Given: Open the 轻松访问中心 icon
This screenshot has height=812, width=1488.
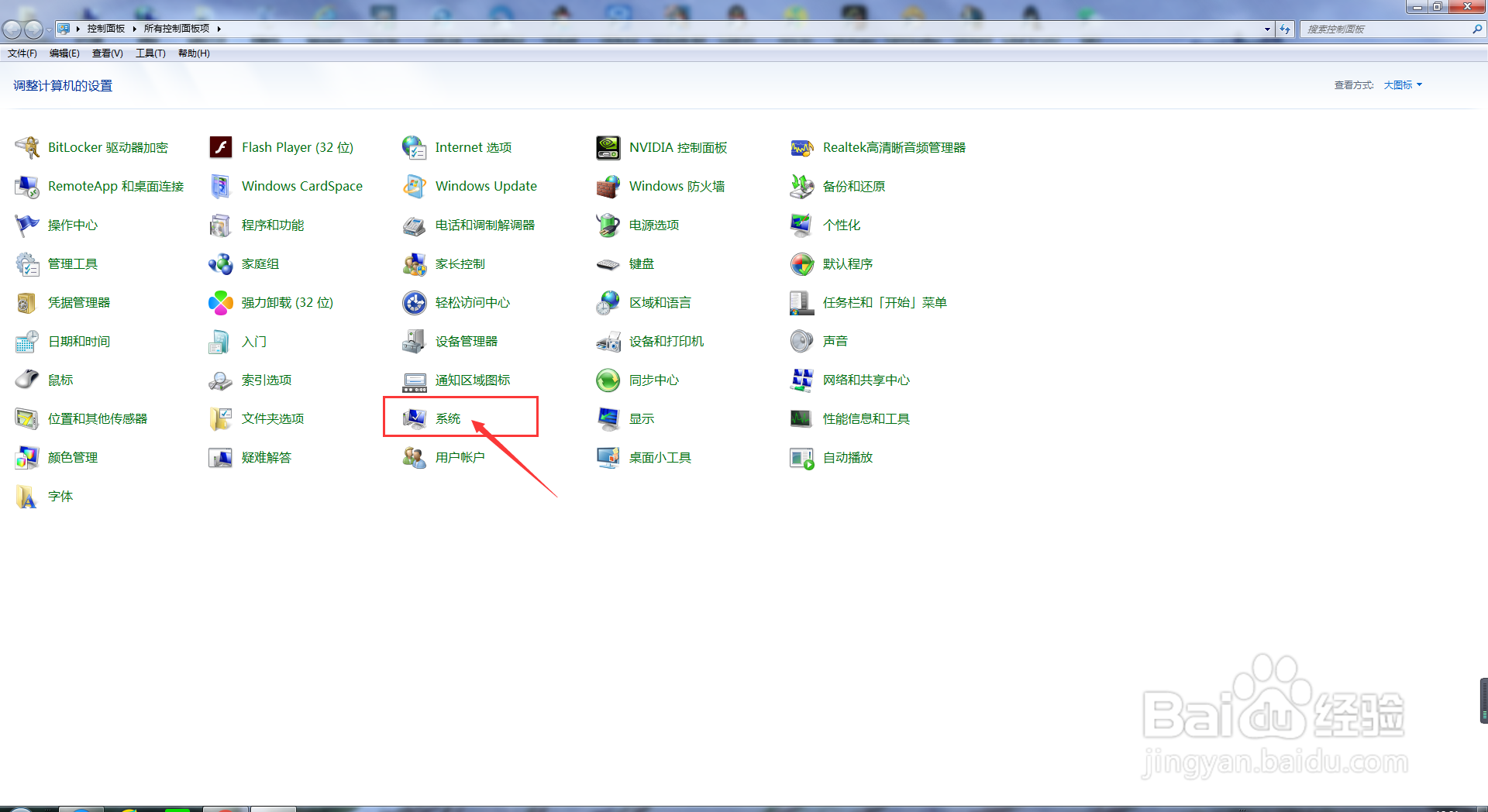Looking at the screenshot, I should coord(415,302).
